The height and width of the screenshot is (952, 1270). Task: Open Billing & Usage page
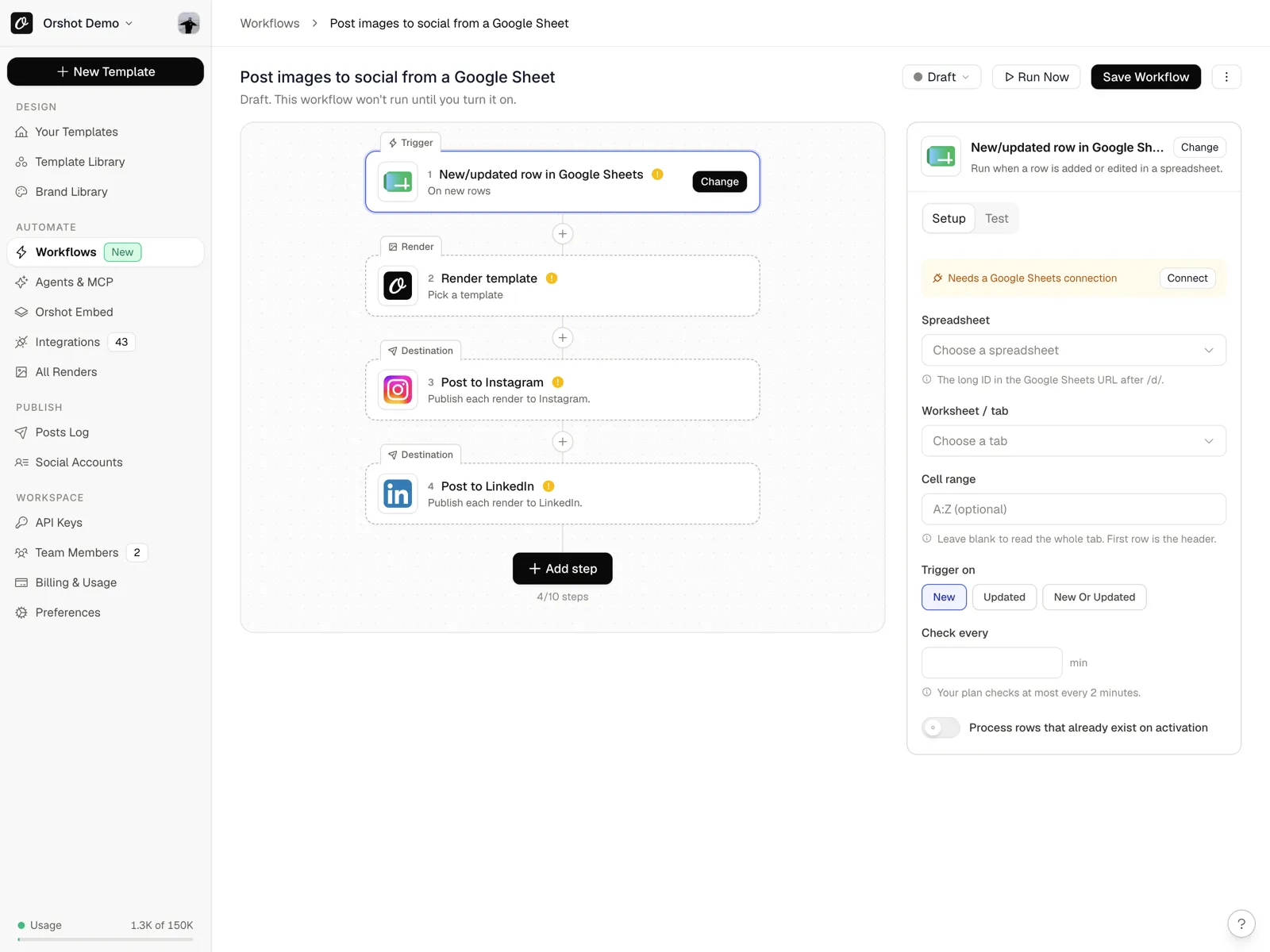click(106, 582)
